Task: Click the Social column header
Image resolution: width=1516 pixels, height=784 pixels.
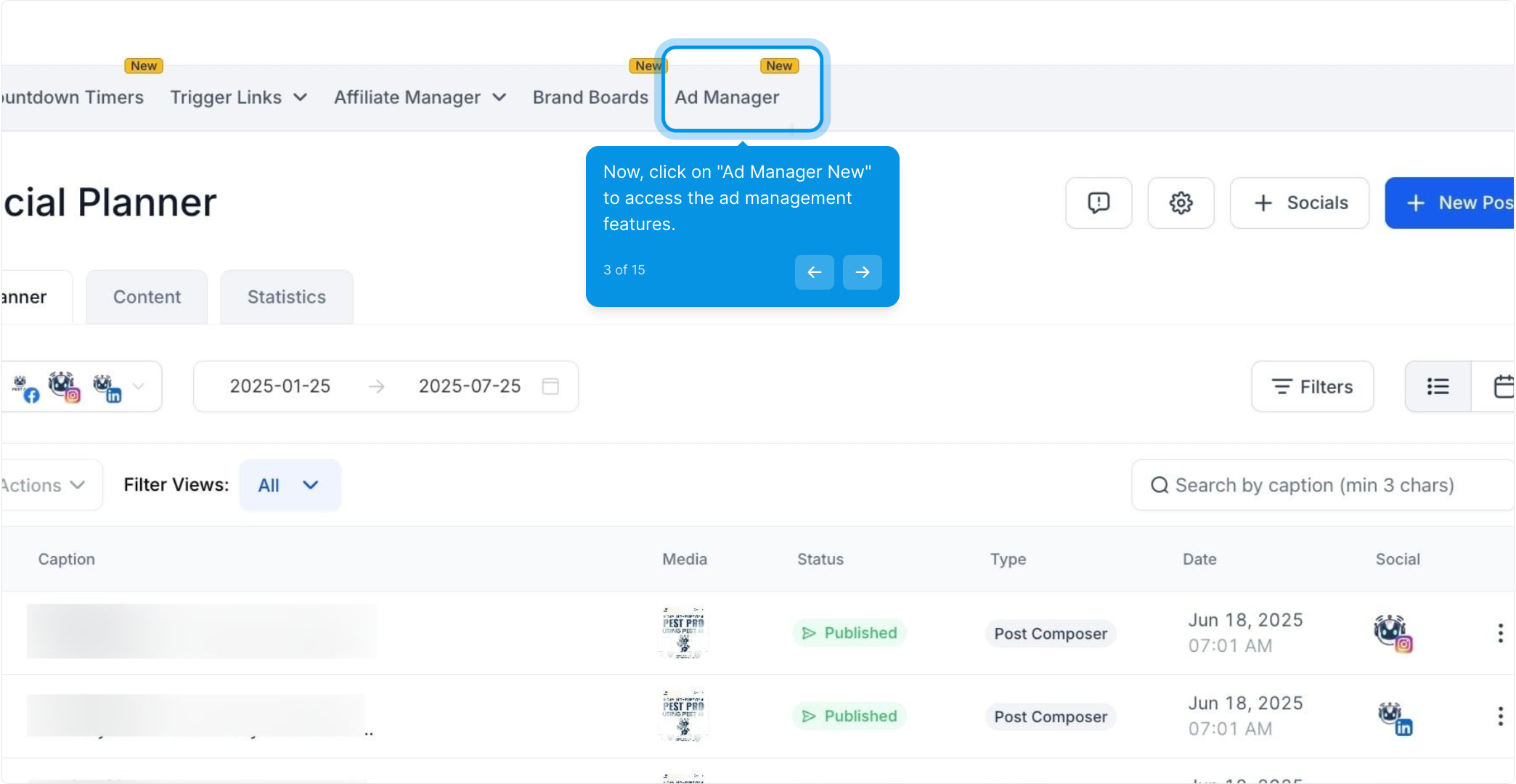Action: 1398,559
